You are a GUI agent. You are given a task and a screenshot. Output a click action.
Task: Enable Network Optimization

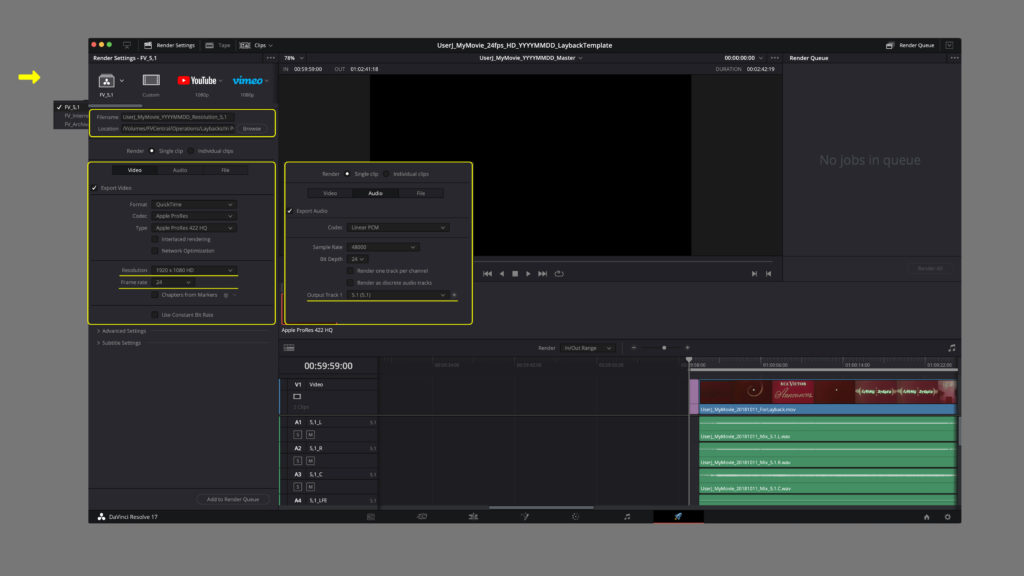pos(155,251)
